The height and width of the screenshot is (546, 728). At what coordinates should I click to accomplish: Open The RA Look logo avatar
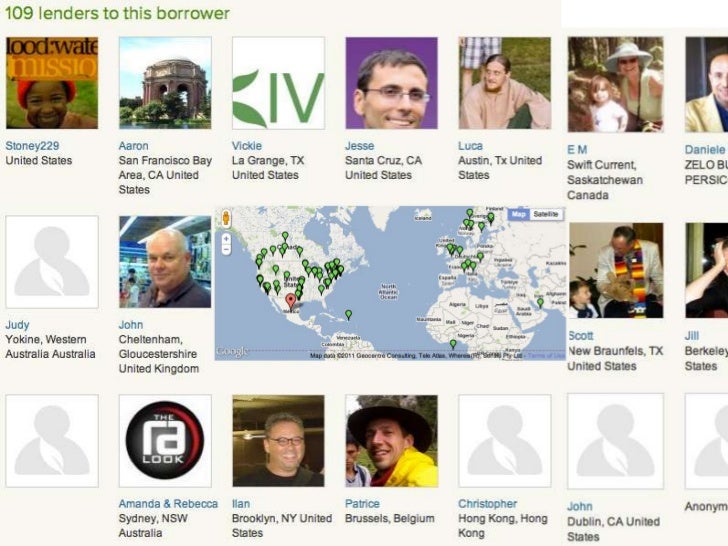click(165, 440)
